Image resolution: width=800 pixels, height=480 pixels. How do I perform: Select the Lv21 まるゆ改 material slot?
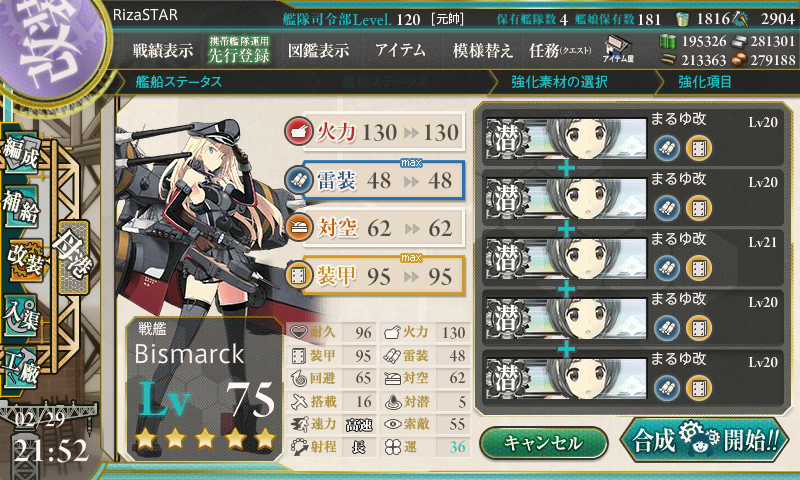633,258
